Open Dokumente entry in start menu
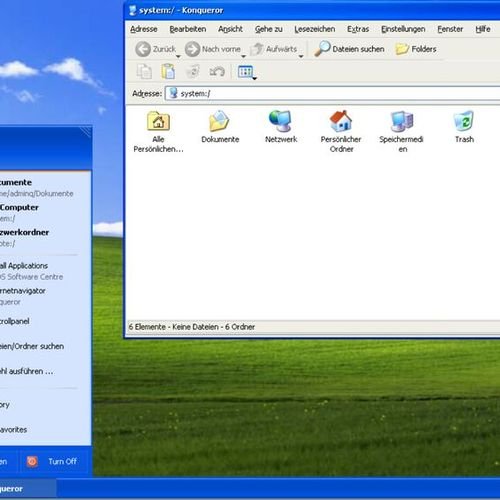 [x=39, y=188]
